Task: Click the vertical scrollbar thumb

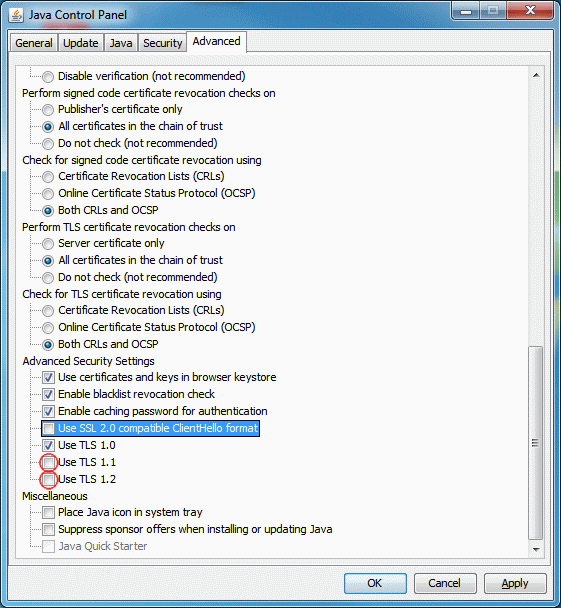Action: (x=536, y=442)
